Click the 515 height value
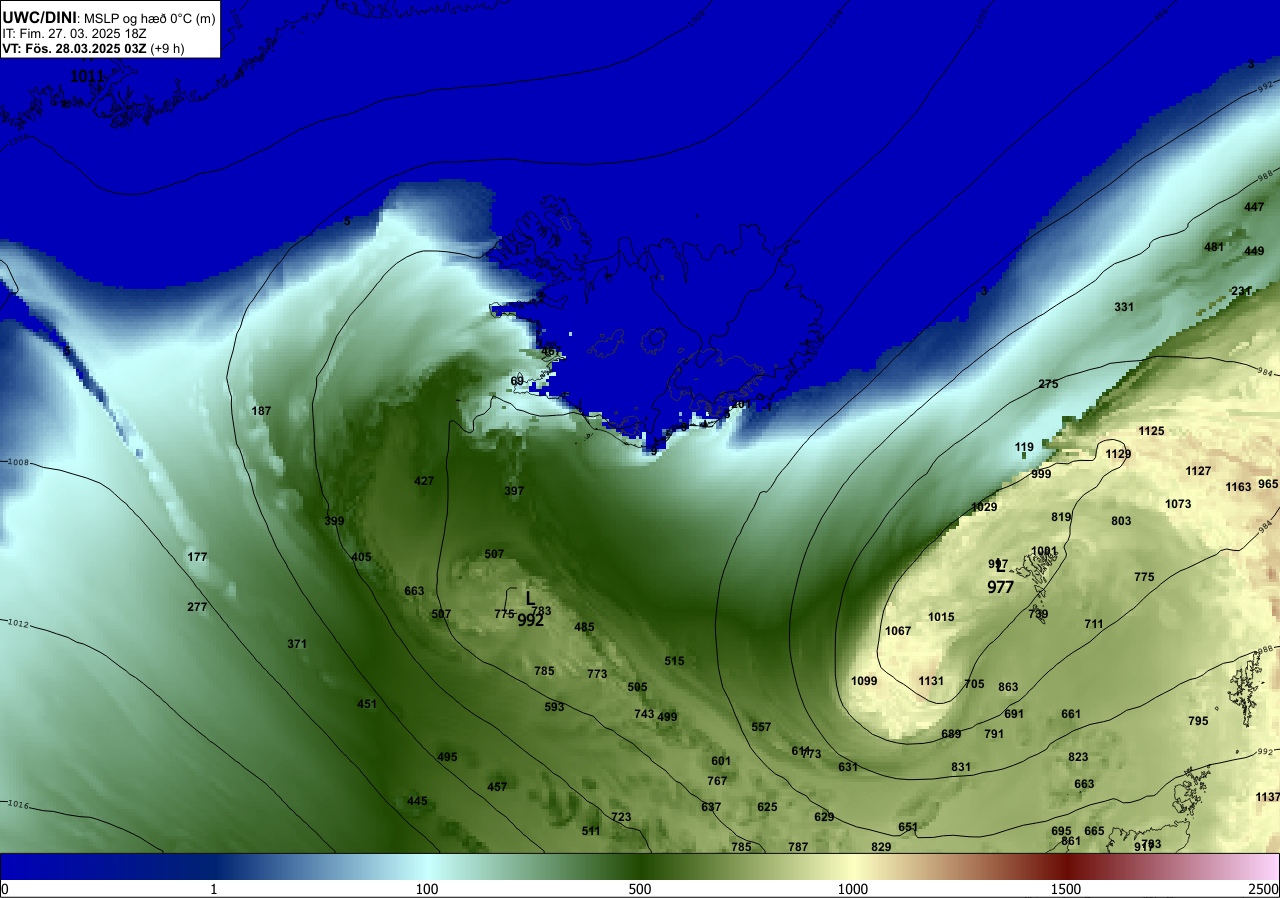 click(674, 661)
